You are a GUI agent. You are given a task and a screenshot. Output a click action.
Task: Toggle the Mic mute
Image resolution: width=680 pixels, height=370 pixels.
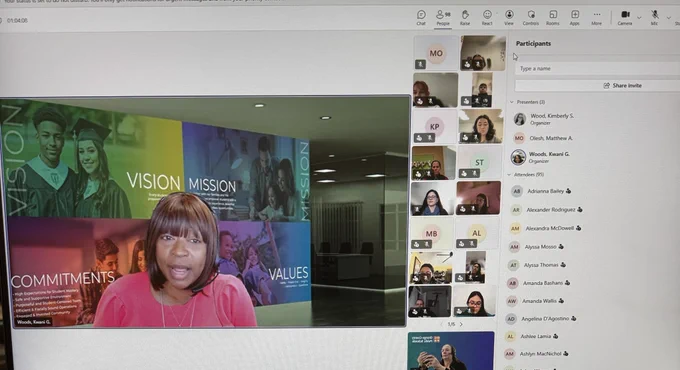(654, 18)
